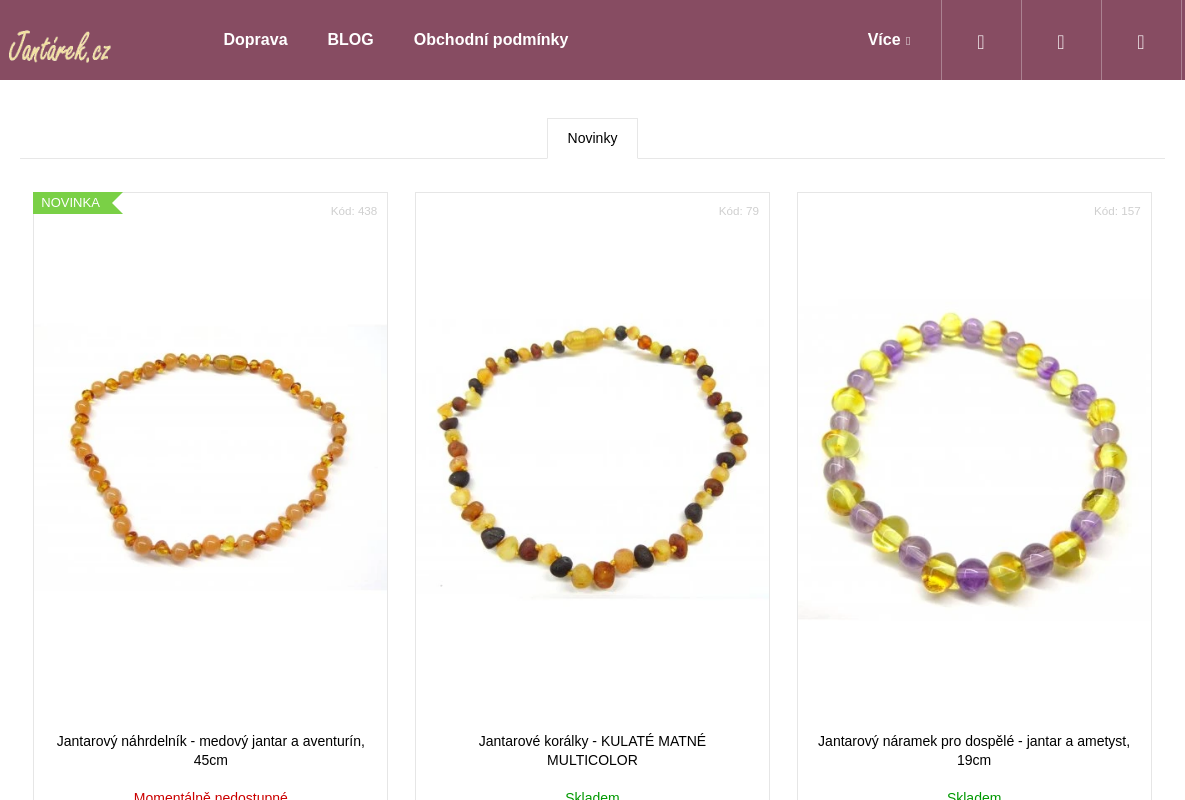Go to the BLOG page
The image size is (1200, 800).
point(350,40)
